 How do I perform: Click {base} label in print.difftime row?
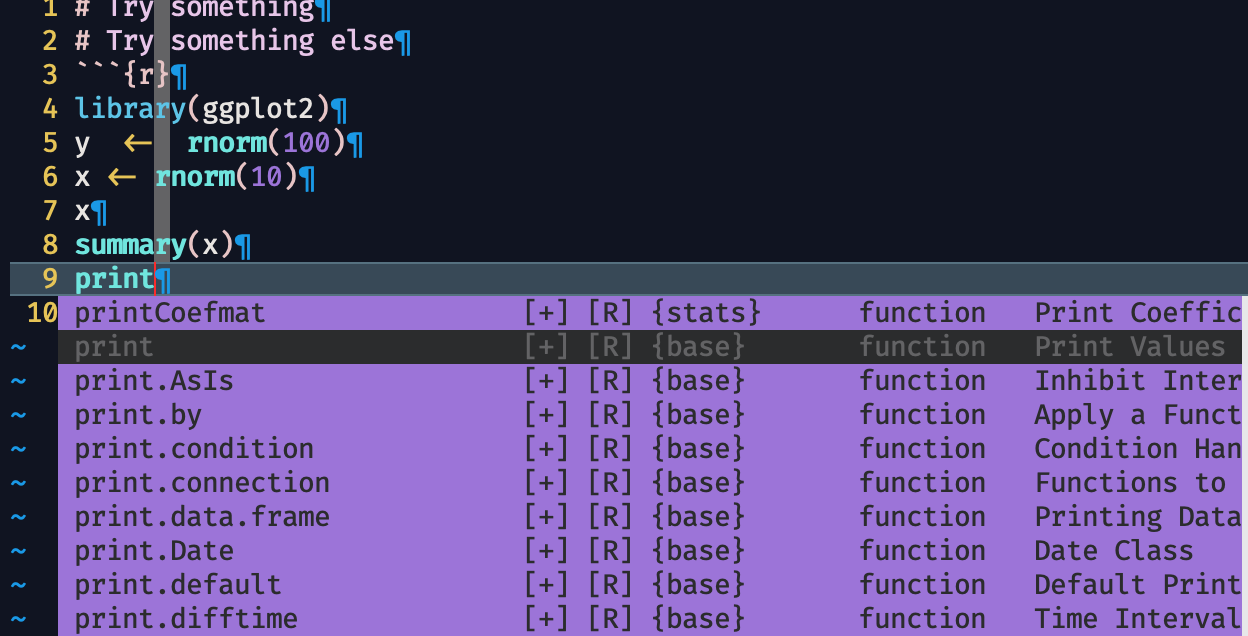(698, 619)
